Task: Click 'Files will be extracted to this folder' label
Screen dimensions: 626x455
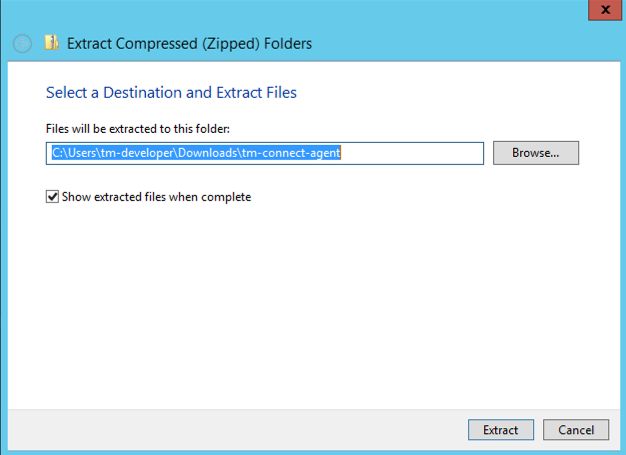Action: (x=138, y=128)
